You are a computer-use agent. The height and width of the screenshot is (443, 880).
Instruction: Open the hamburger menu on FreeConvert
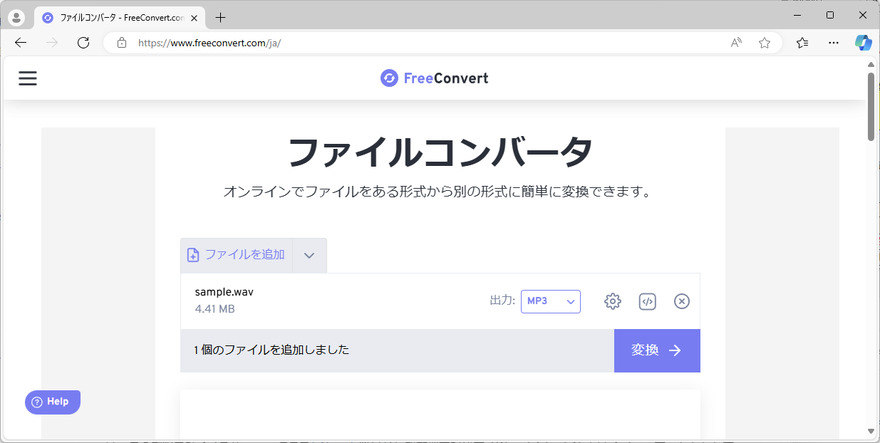tap(28, 78)
